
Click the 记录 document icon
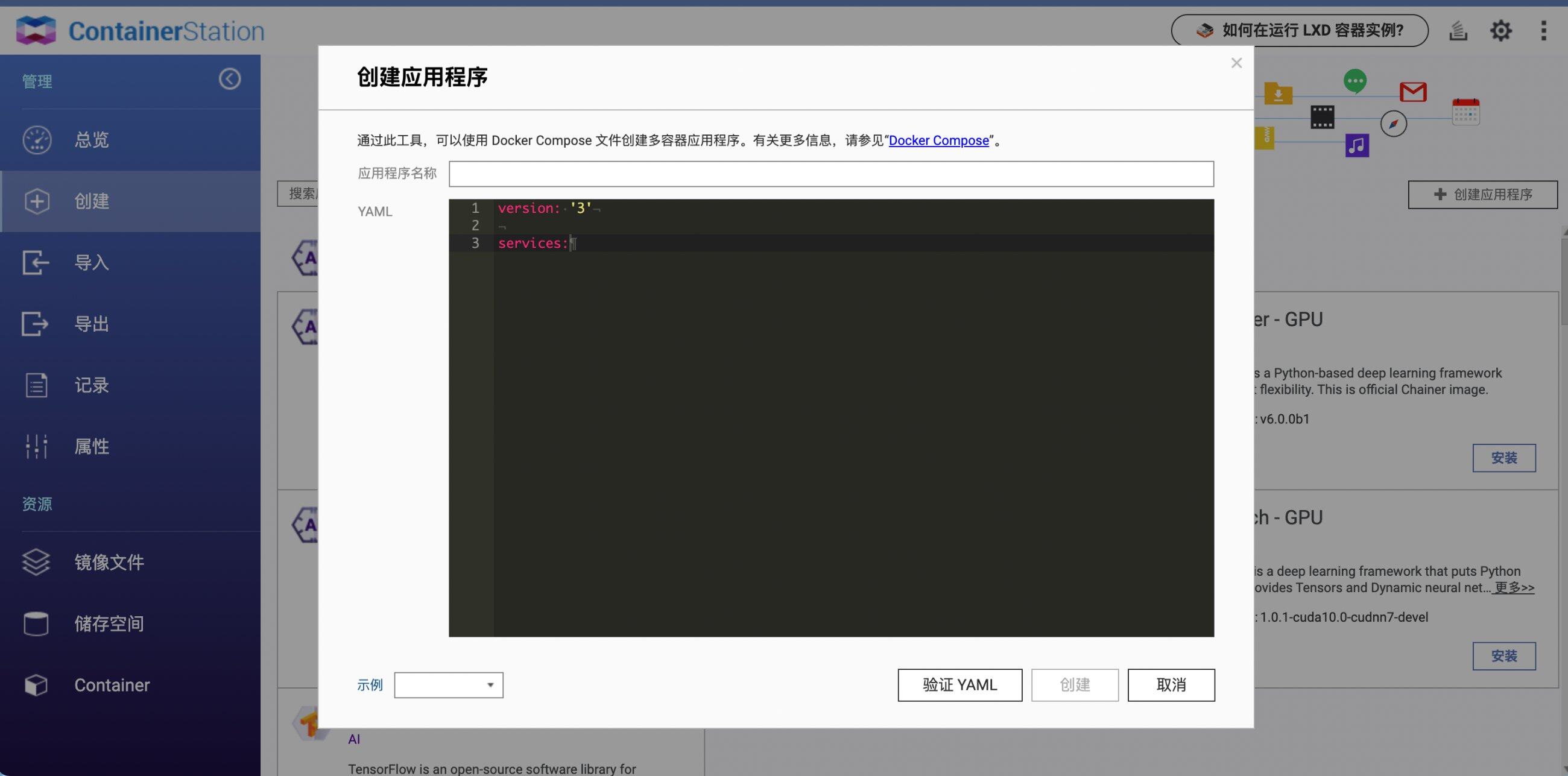click(x=37, y=385)
